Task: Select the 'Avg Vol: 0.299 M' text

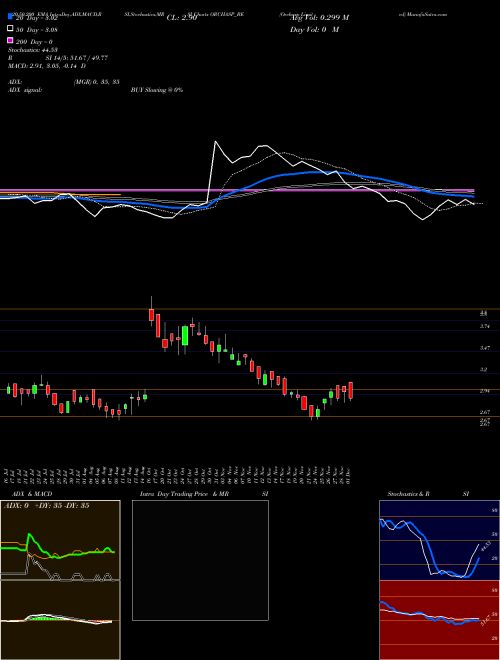Action: (x=319, y=17)
